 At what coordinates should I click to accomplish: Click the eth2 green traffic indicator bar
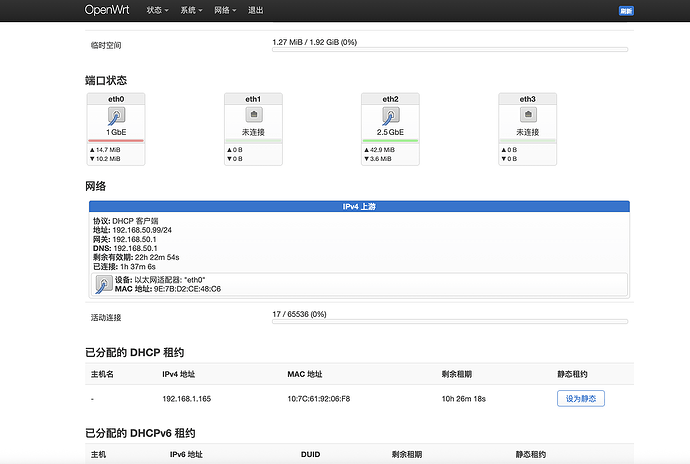[x=389, y=141]
